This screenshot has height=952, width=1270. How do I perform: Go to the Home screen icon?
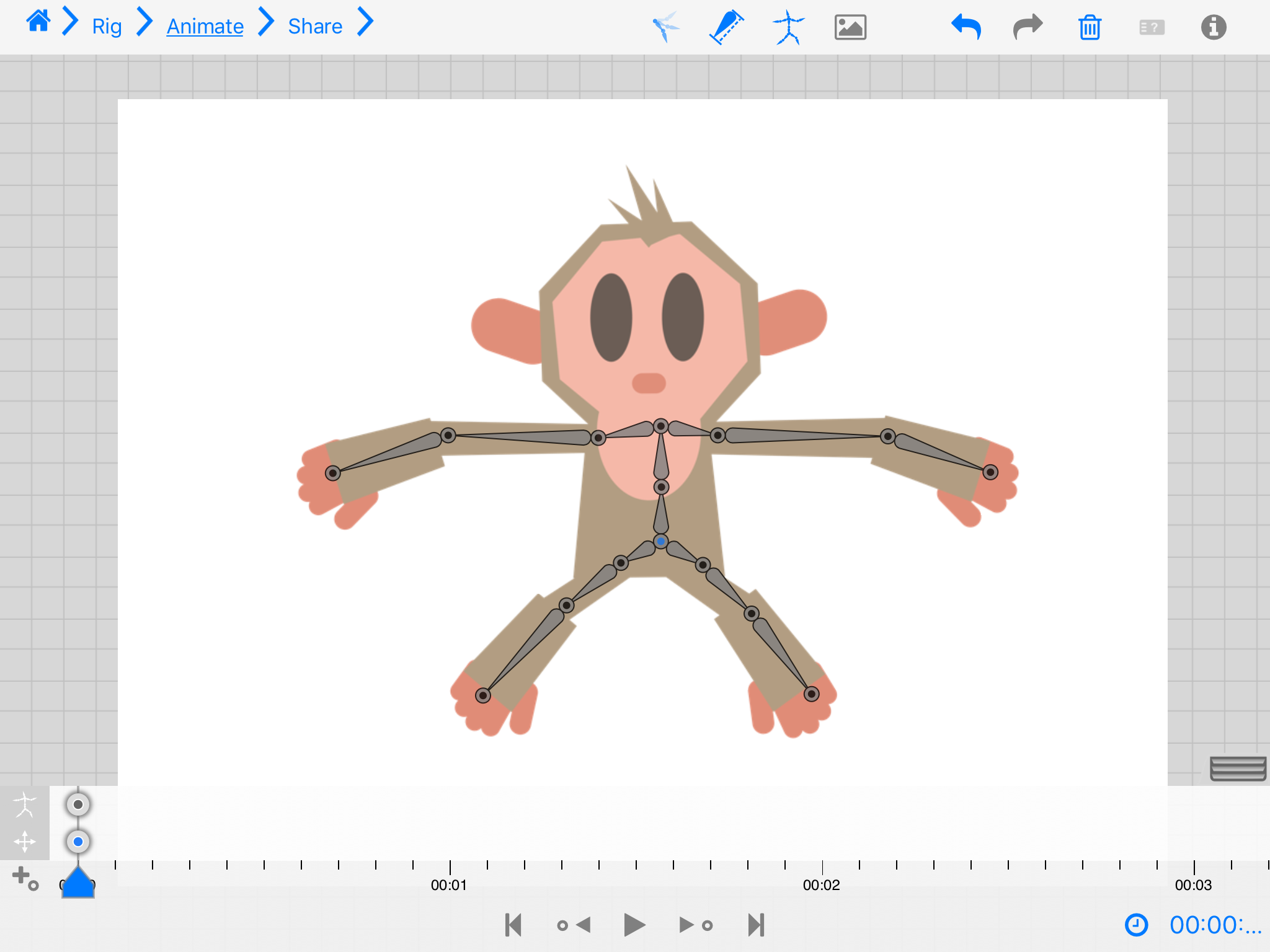click(x=38, y=22)
